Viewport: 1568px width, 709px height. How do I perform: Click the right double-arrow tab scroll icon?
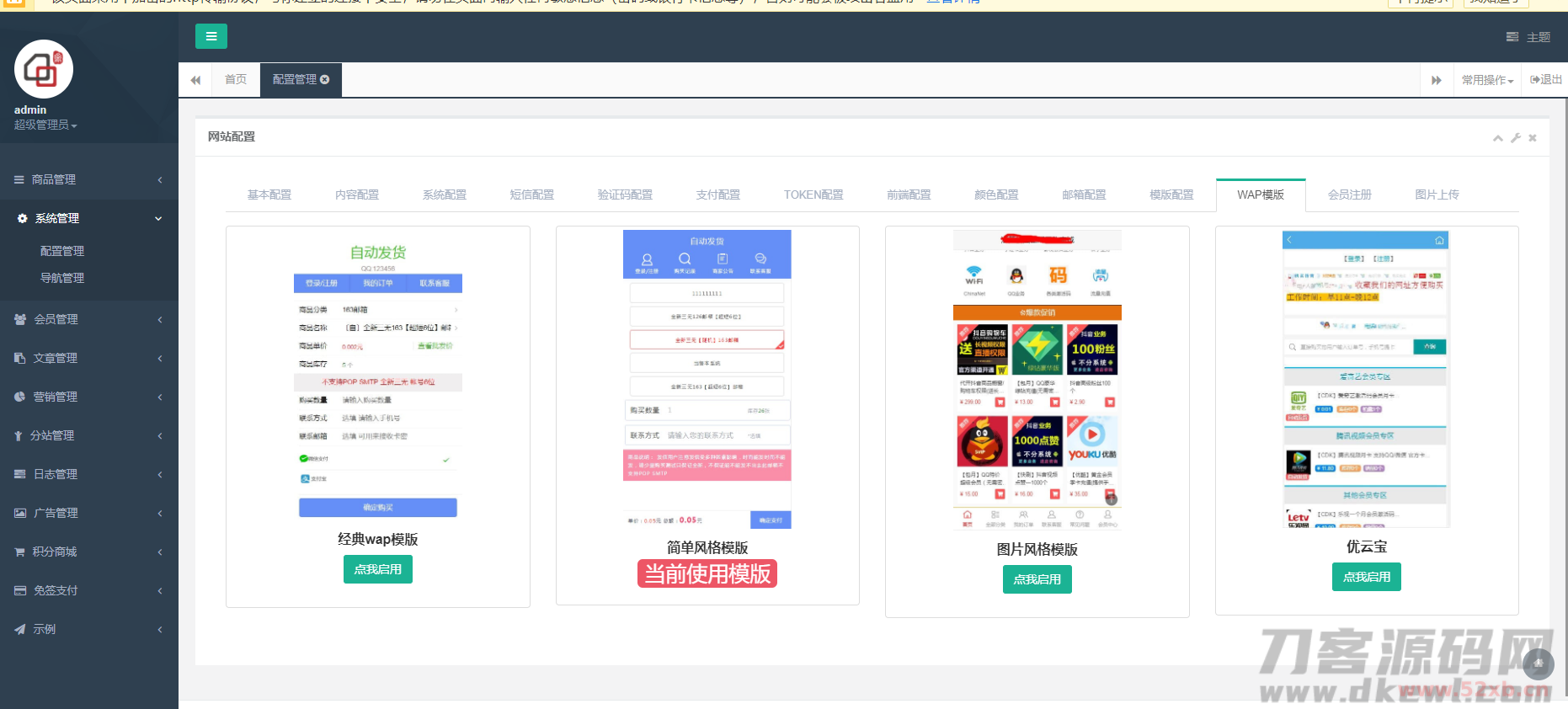tap(1436, 80)
